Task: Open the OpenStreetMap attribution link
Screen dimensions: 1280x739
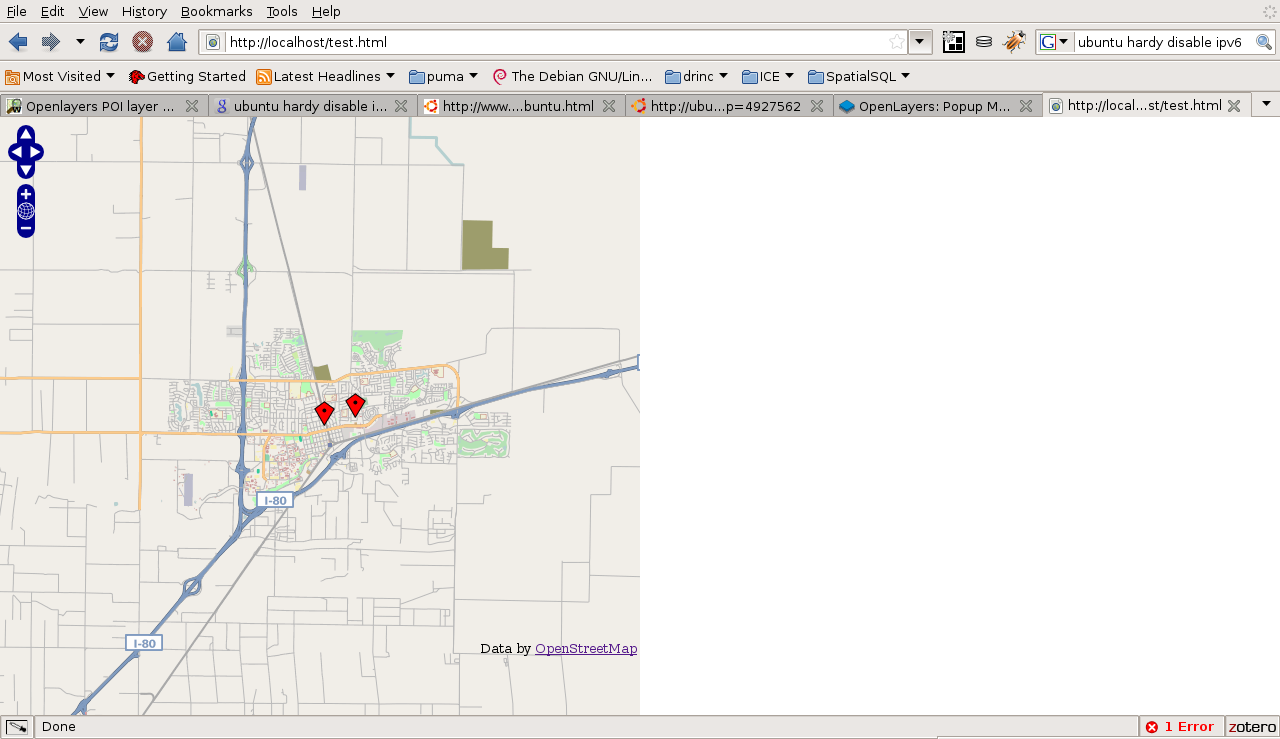Action: 586,648
